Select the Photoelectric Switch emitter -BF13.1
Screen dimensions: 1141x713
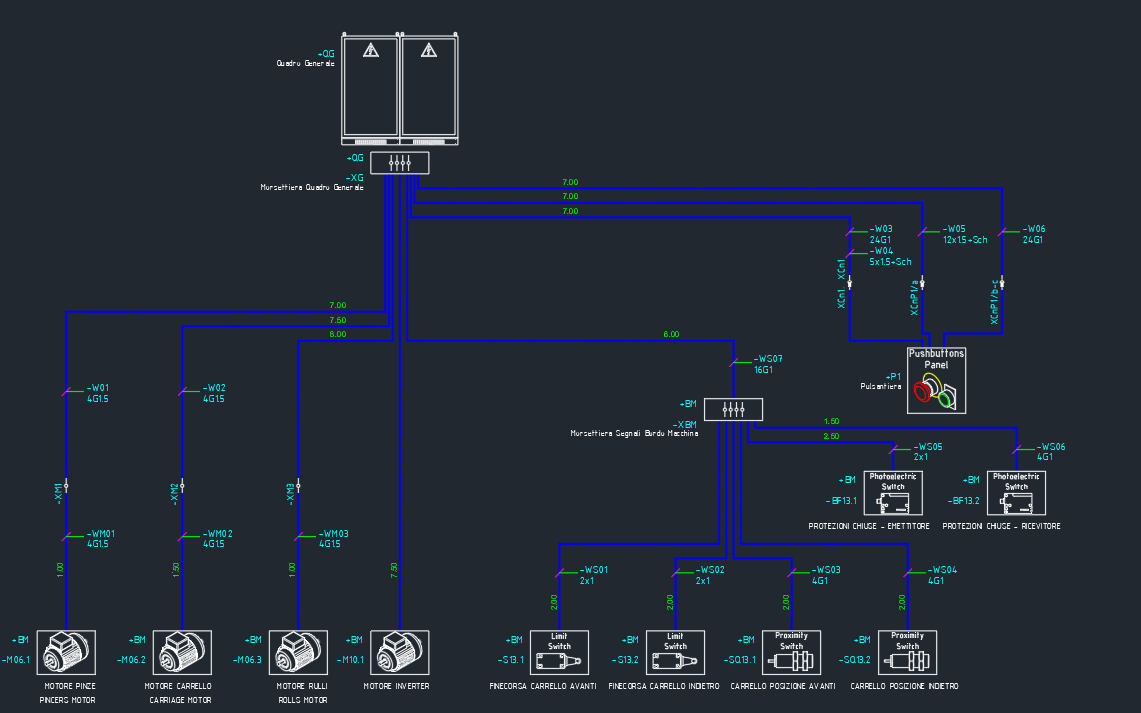pyautogui.click(x=892, y=492)
